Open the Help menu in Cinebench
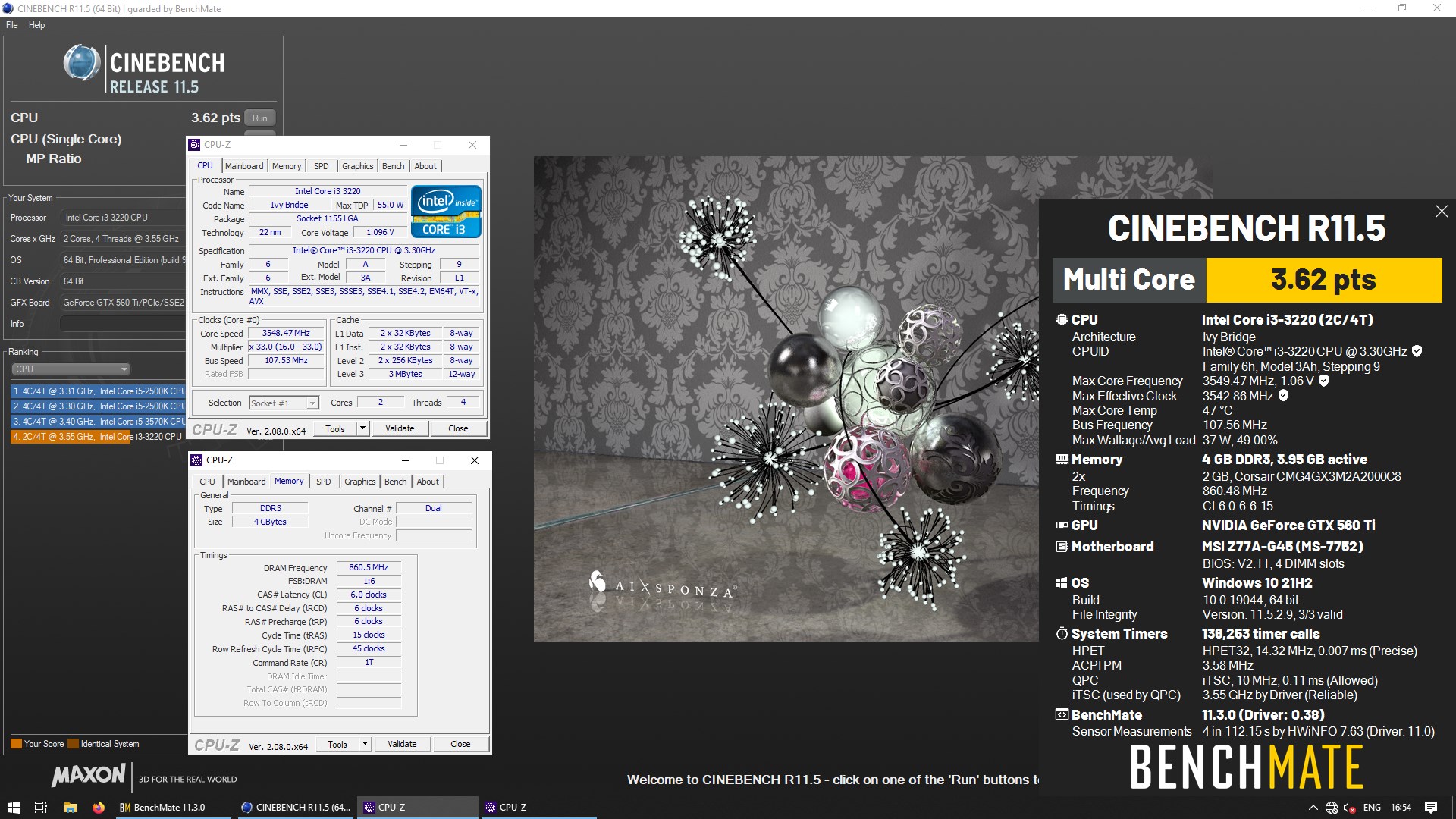Viewport: 1456px width, 819px height. pyautogui.click(x=37, y=25)
